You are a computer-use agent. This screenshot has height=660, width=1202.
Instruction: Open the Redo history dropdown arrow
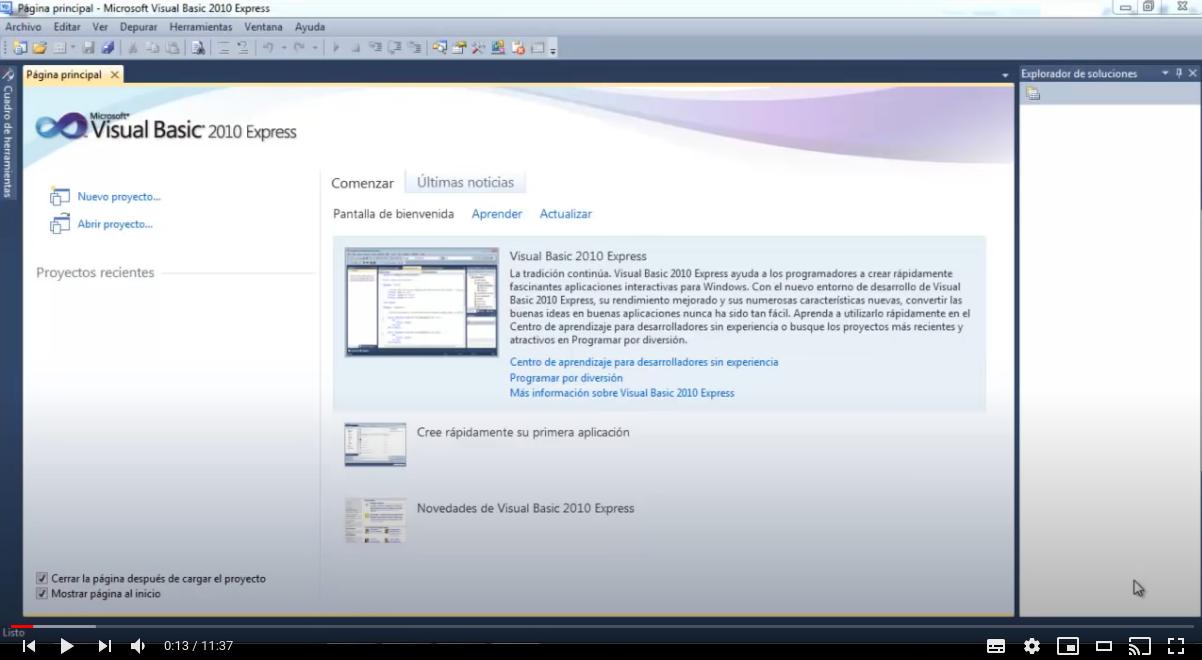[315, 47]
